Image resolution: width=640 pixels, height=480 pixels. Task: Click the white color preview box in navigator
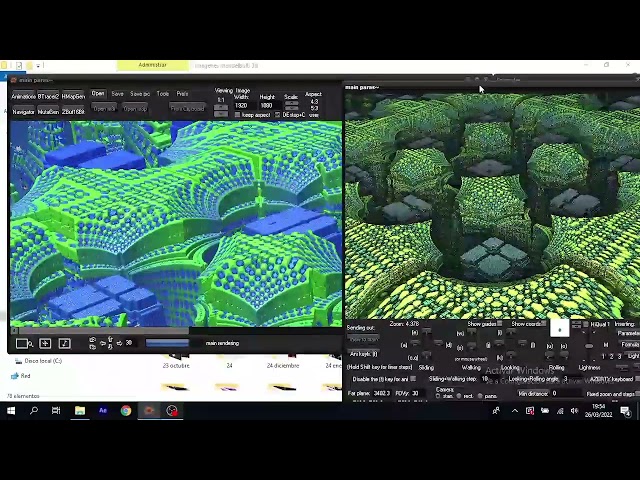tap(560, 329)
